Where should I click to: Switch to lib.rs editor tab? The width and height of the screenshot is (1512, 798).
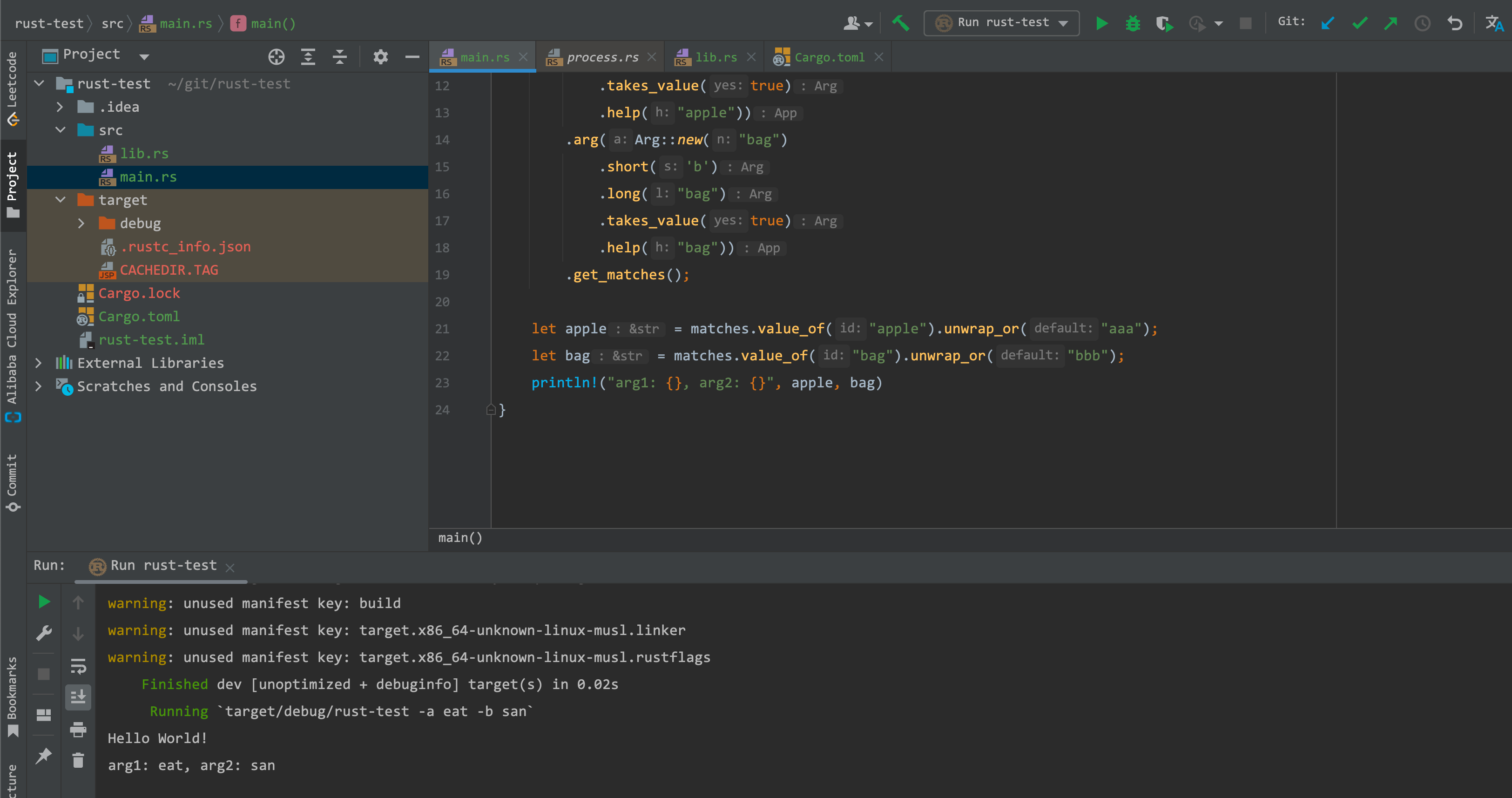[714, 57]
